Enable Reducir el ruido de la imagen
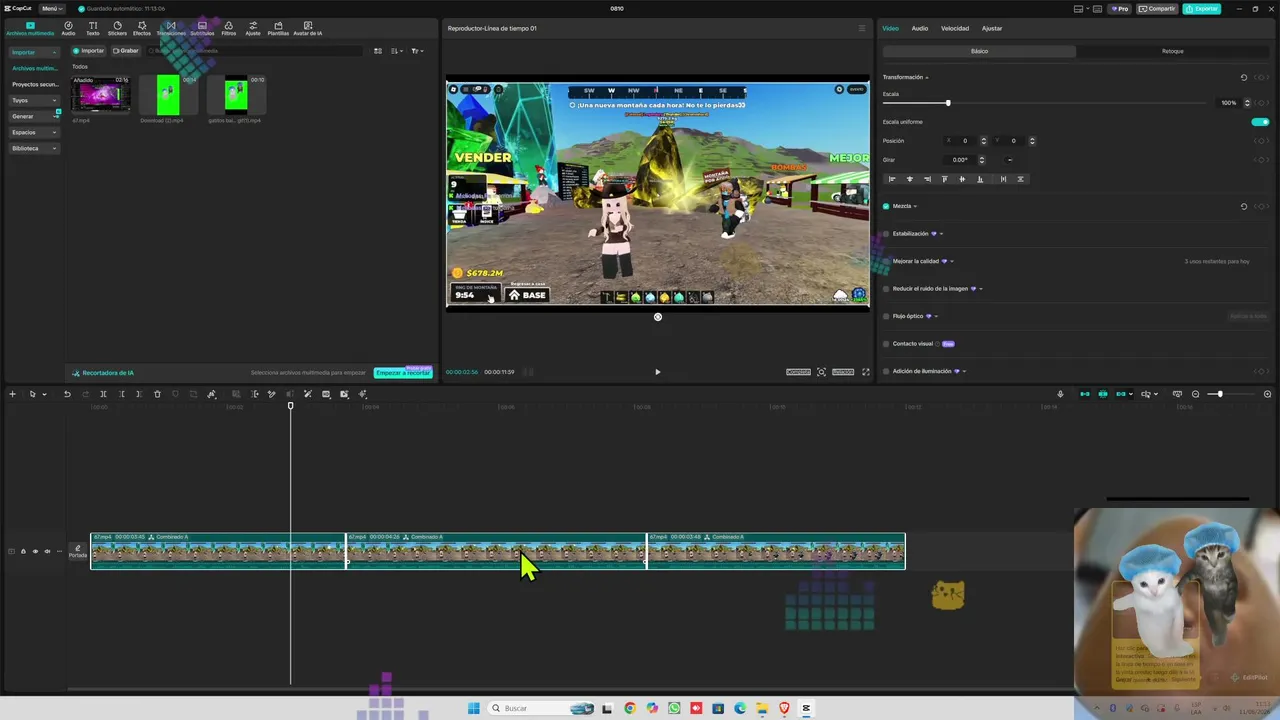 (x=886, y=289)
